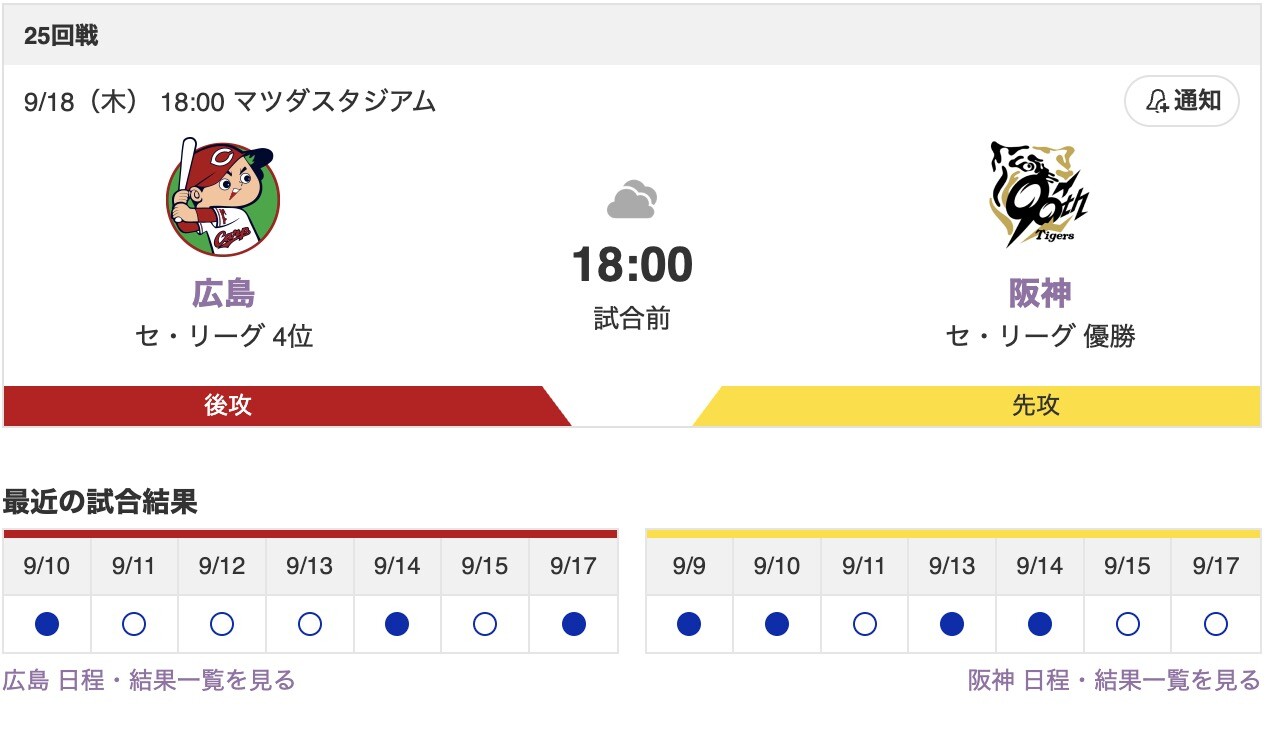Click the cloudy weather icon
The width and height of the screenshot is (1268, 738).
pos(632,200)
